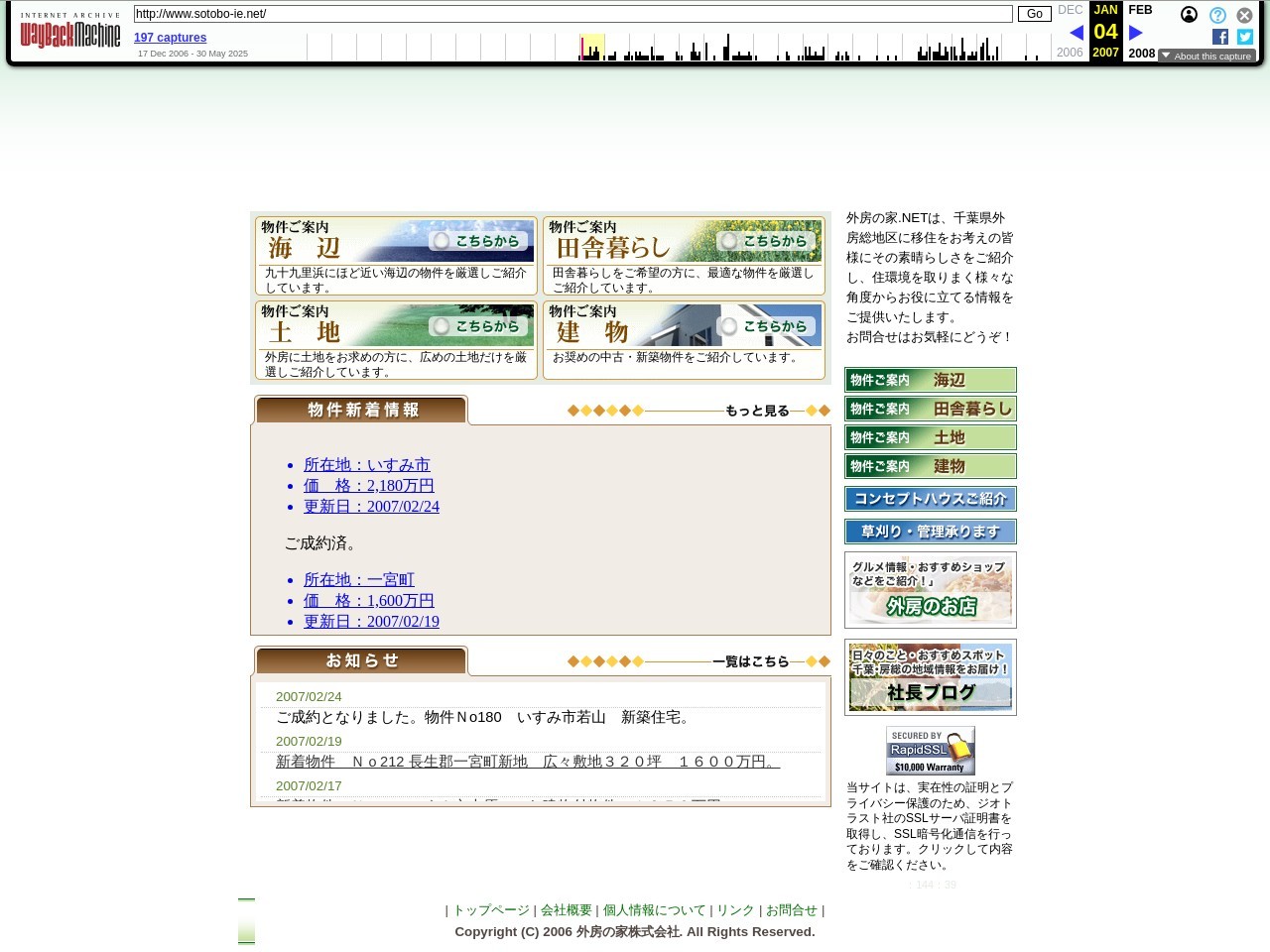Open the コンセプトハウスご紹介 button
The image size is (1270, 952).
(931, 499)
